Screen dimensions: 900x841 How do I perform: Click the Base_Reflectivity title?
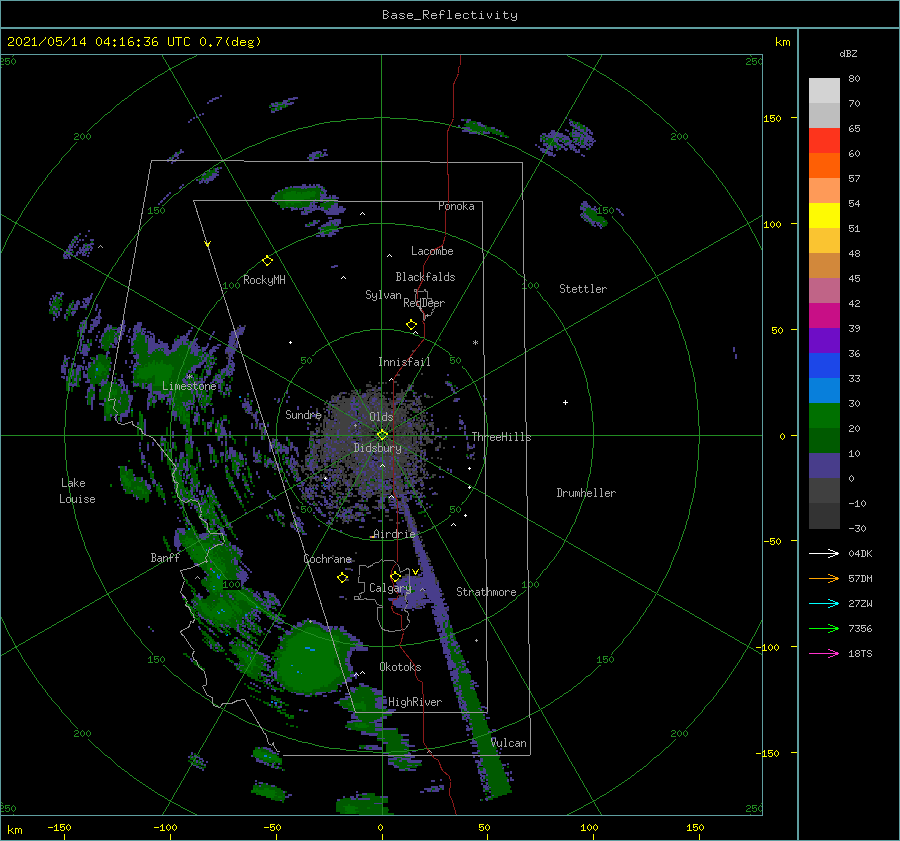[x=450, y=15]
